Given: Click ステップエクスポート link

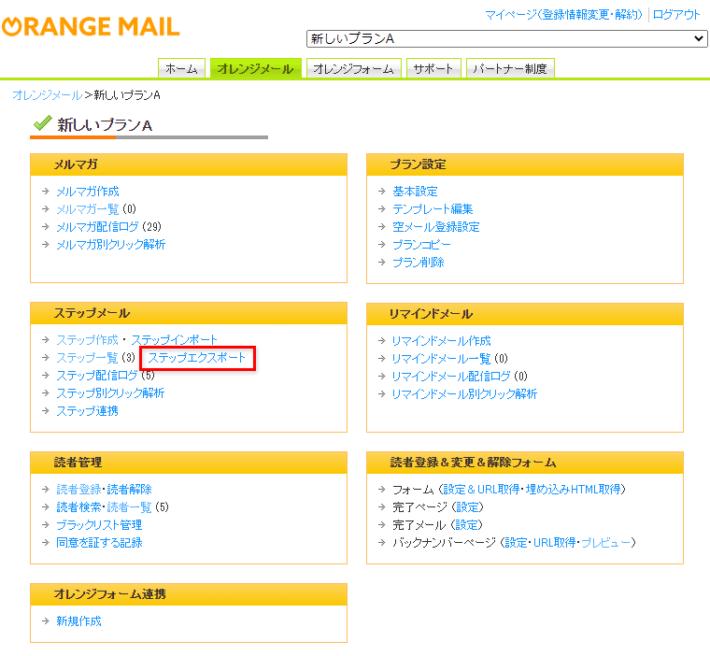Looking at the screenshot, I should click(197, 358).
